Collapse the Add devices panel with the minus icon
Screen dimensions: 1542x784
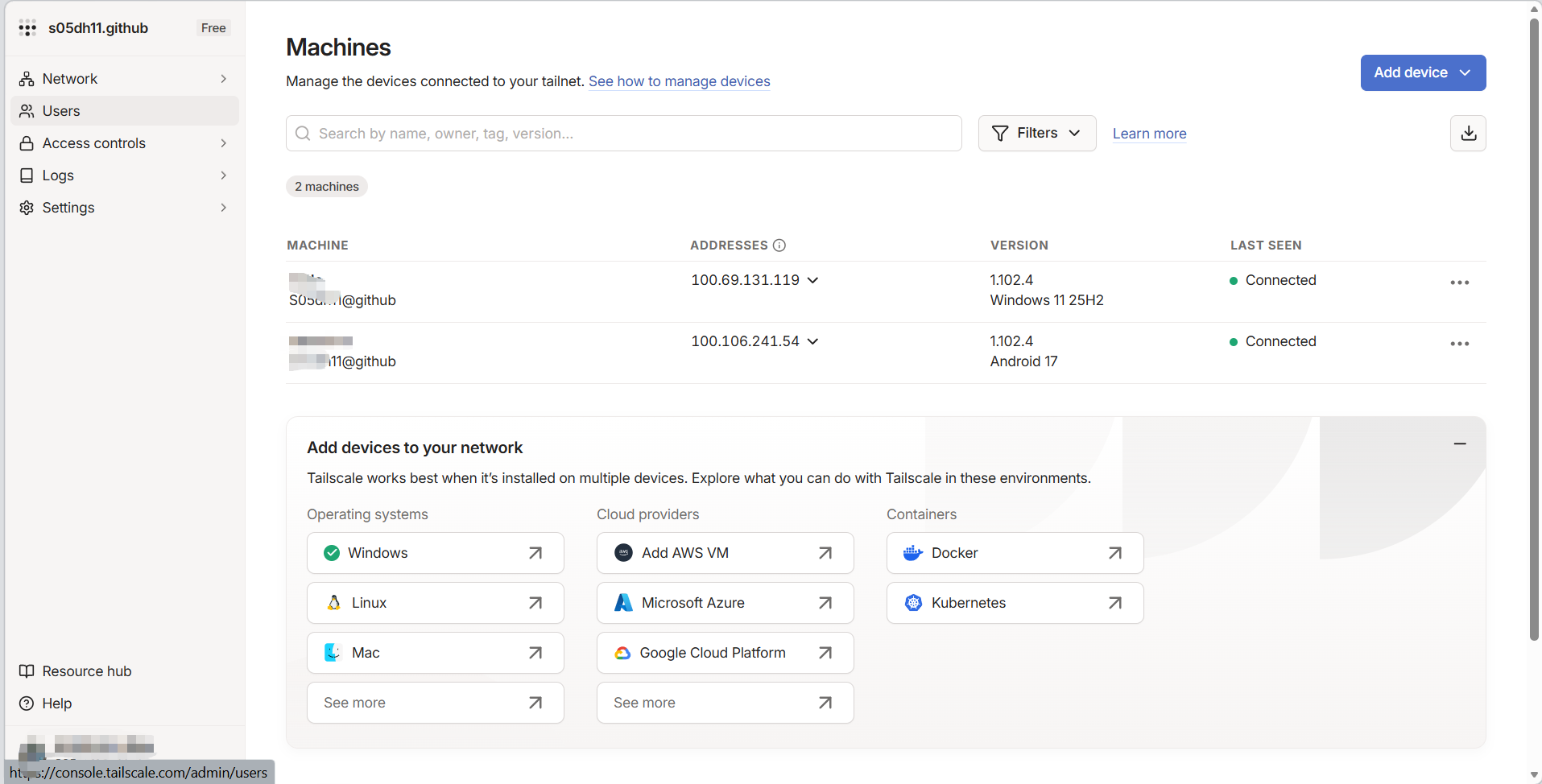pyautogui.click(x=1460, y=444)
